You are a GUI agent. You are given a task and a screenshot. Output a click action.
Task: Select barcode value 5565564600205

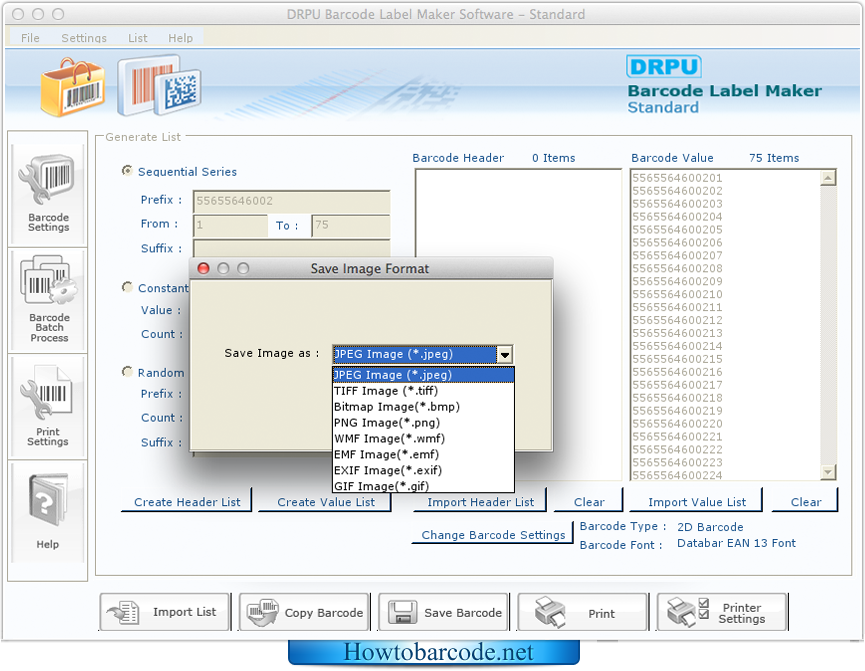(x=677, y=230)
